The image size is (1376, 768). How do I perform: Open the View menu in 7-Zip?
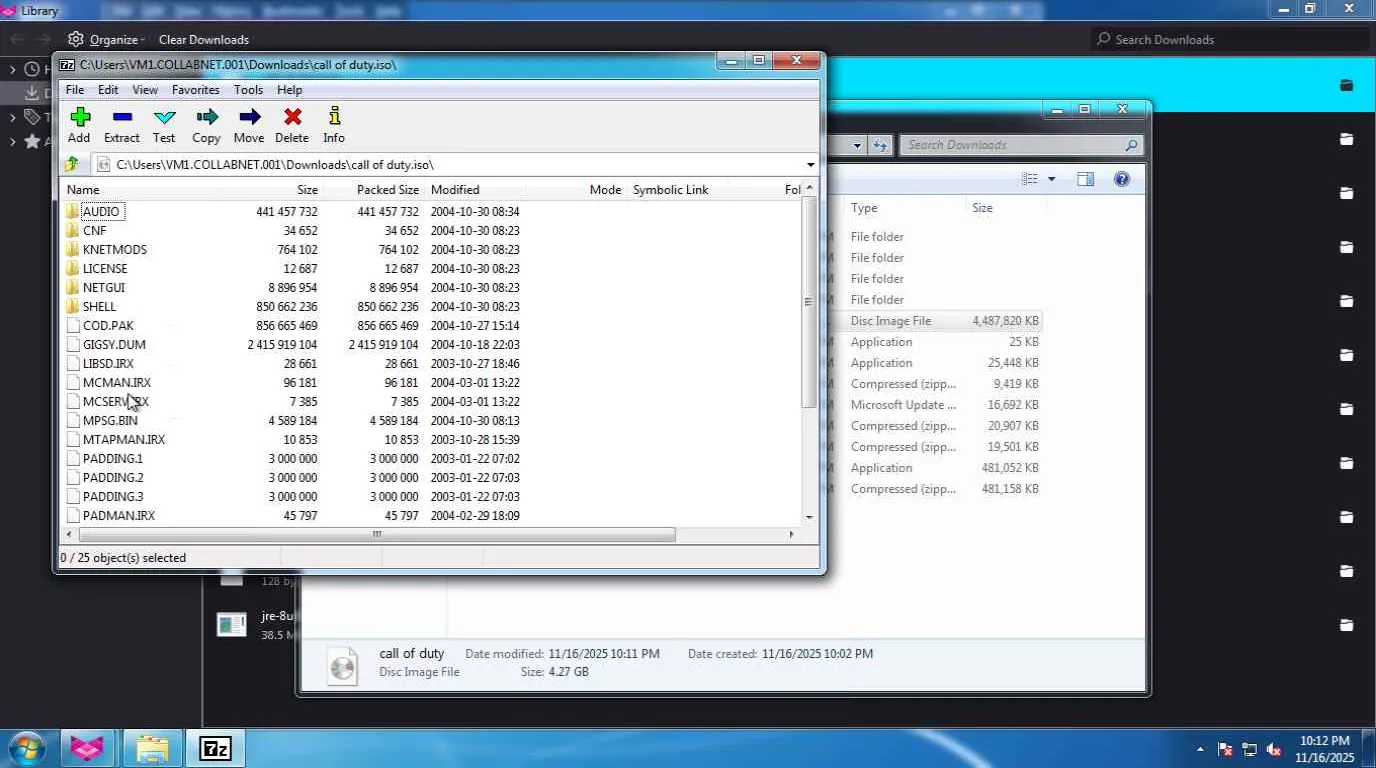pyautogui.click(x=145, y=90)
